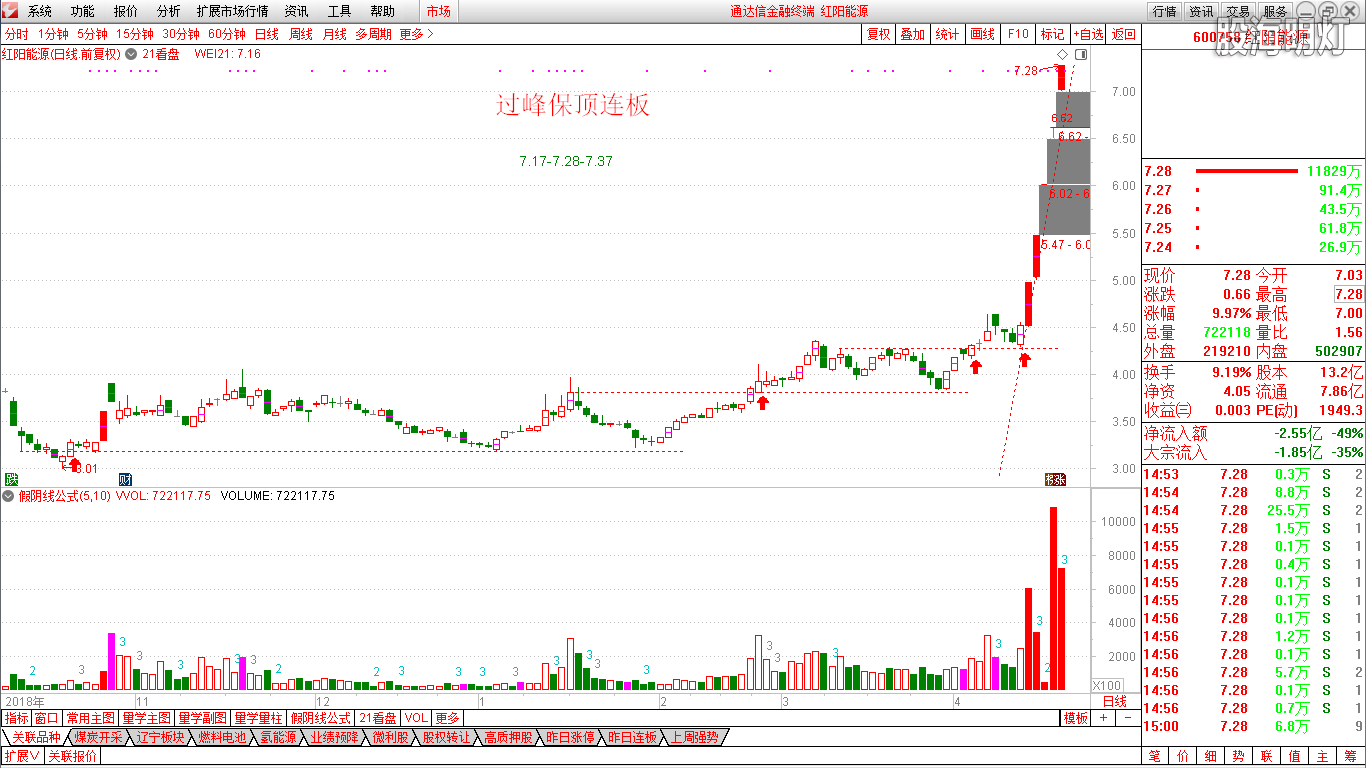Expand the 假阴线公式 indicator dropdown arrow
This screenshot has width=1366, height=768.
point(9,495)
